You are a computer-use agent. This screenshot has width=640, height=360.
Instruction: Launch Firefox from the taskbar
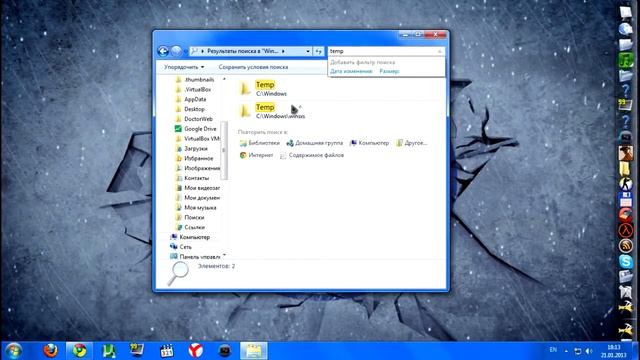[x=50, y=351]
